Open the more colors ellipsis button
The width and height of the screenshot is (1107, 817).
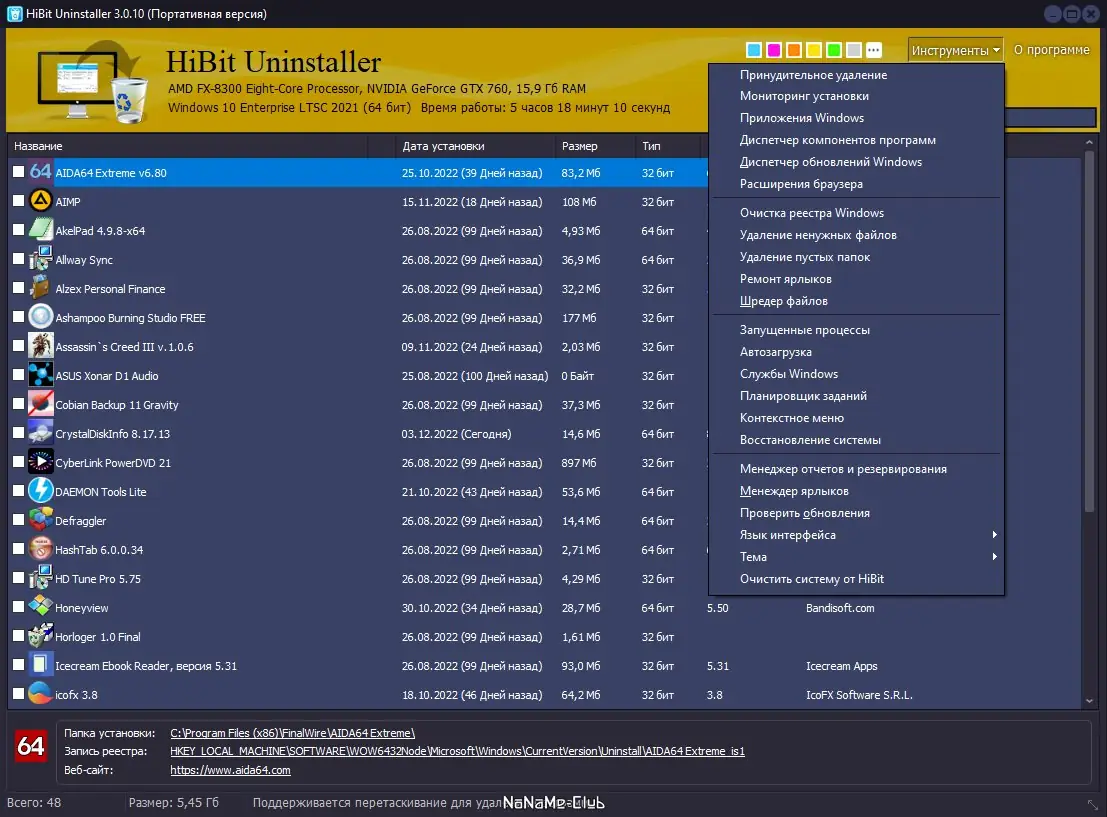tap(874, 49)
